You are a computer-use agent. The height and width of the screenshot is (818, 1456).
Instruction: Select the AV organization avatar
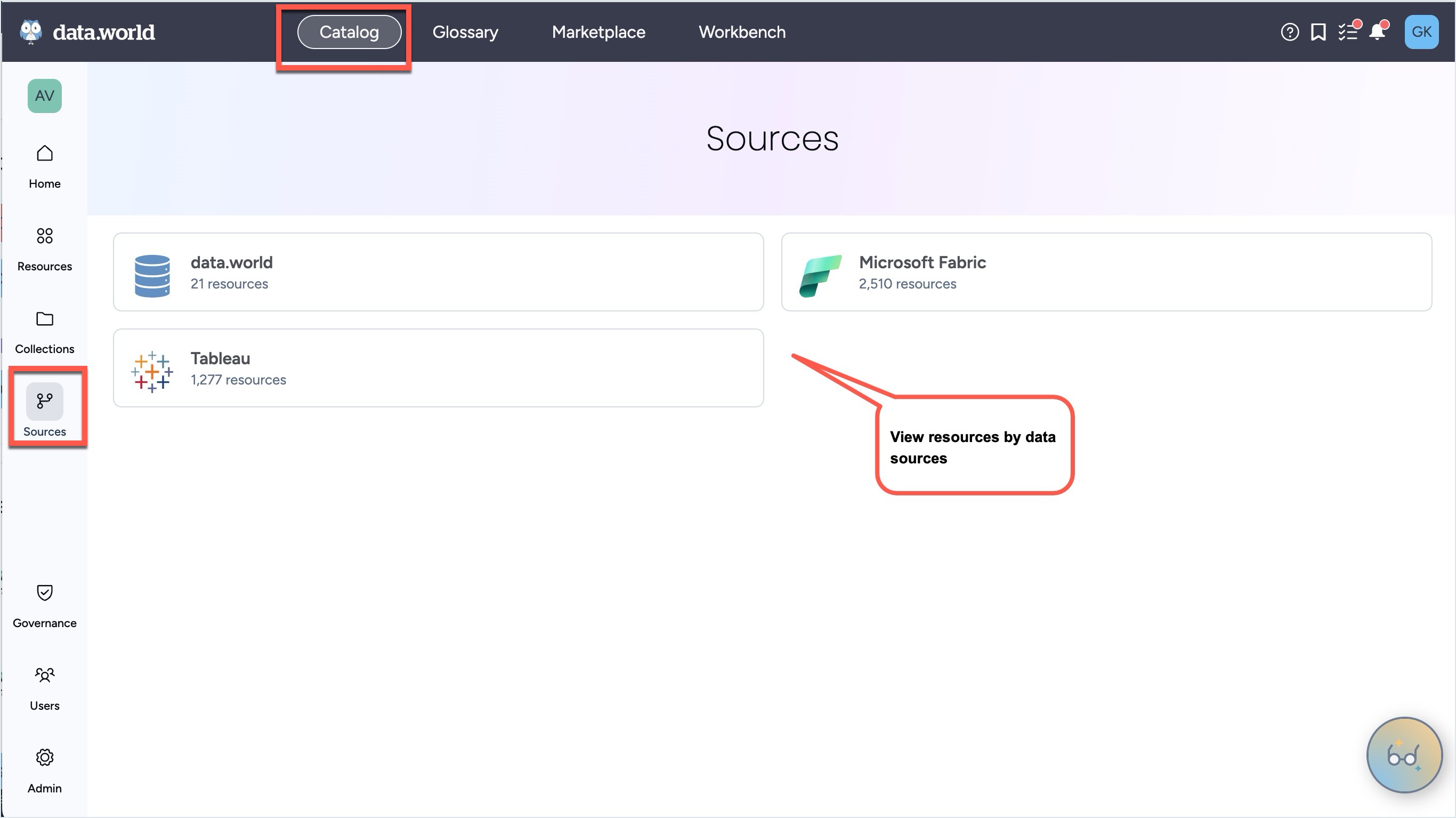[x=45, y=96]
